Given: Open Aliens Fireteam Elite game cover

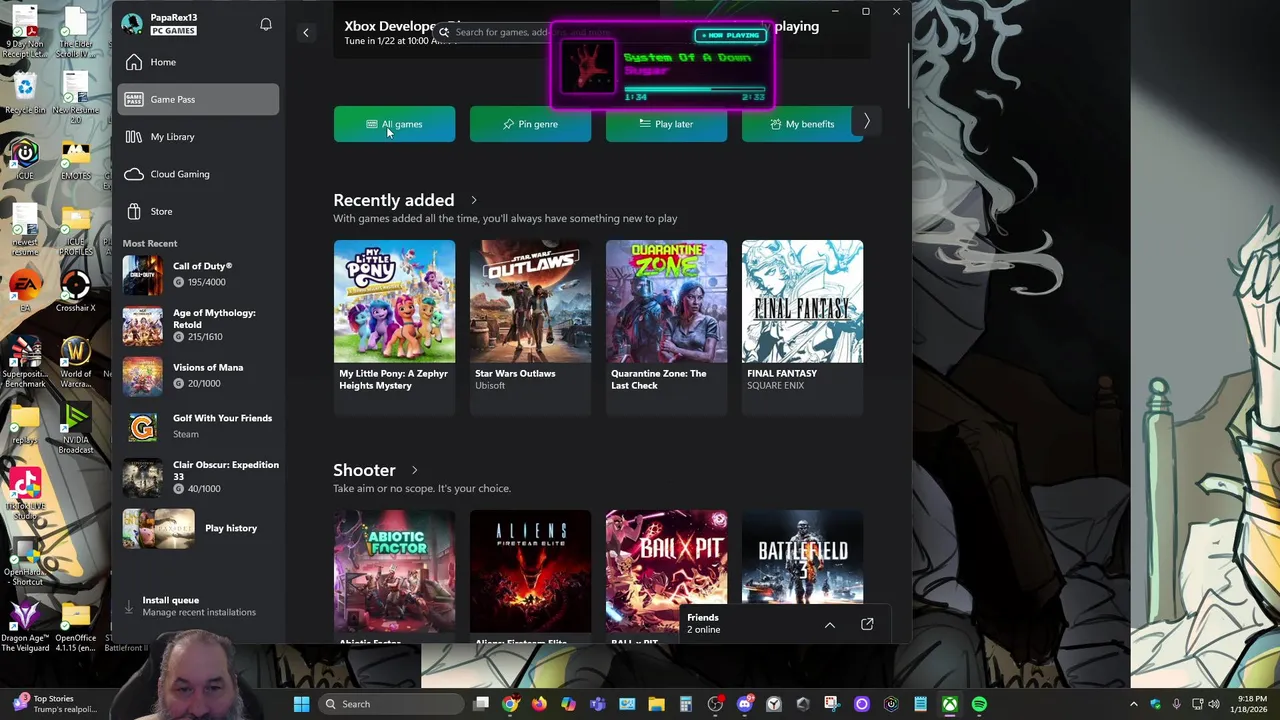Looking at the screenshot, I should (530, 571).
